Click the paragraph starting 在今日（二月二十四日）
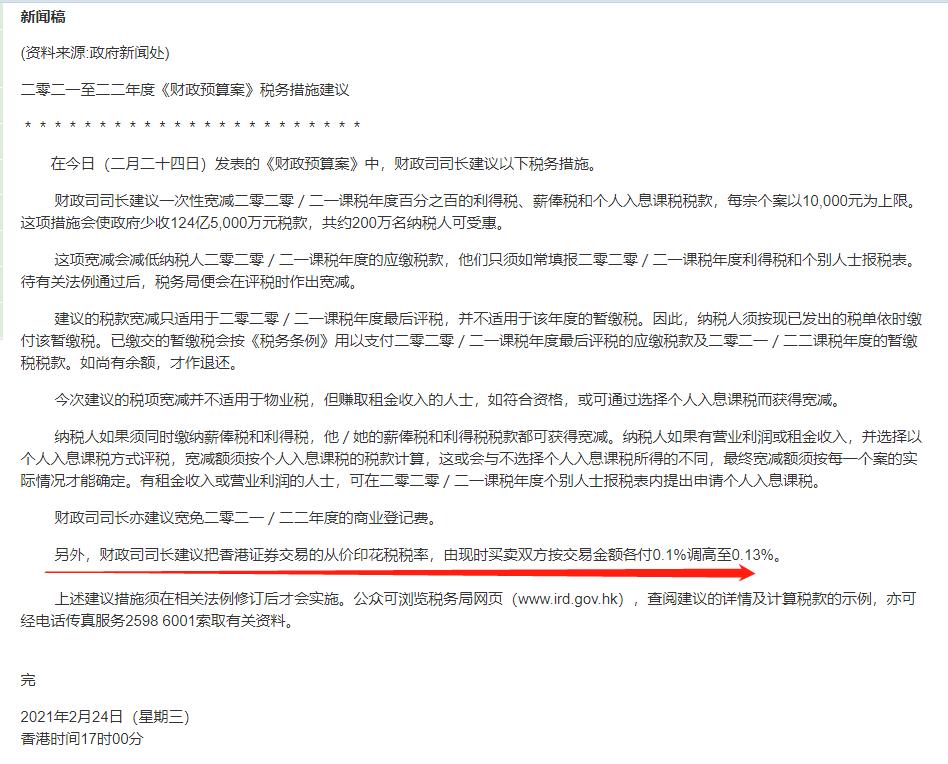Image resolution: width=948 pixels, height=764 pixels. tap(324, 164)
